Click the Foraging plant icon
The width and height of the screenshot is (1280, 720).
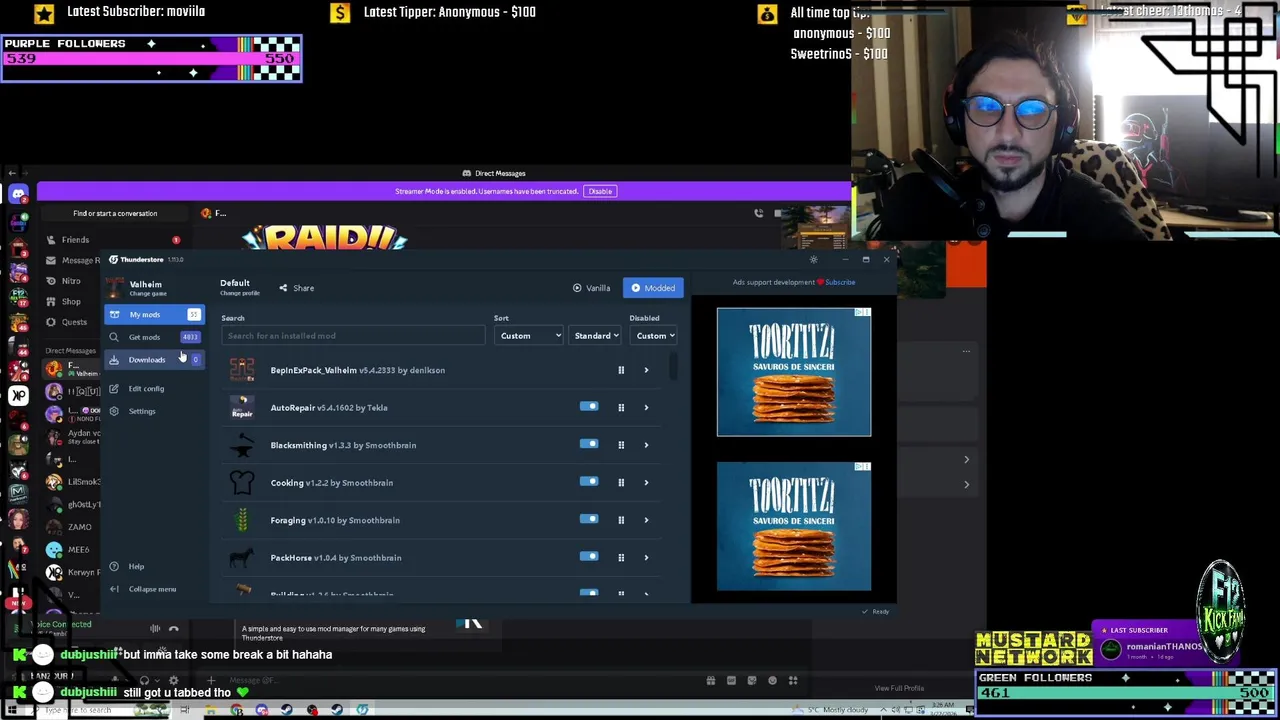click(x=242, y=520)
